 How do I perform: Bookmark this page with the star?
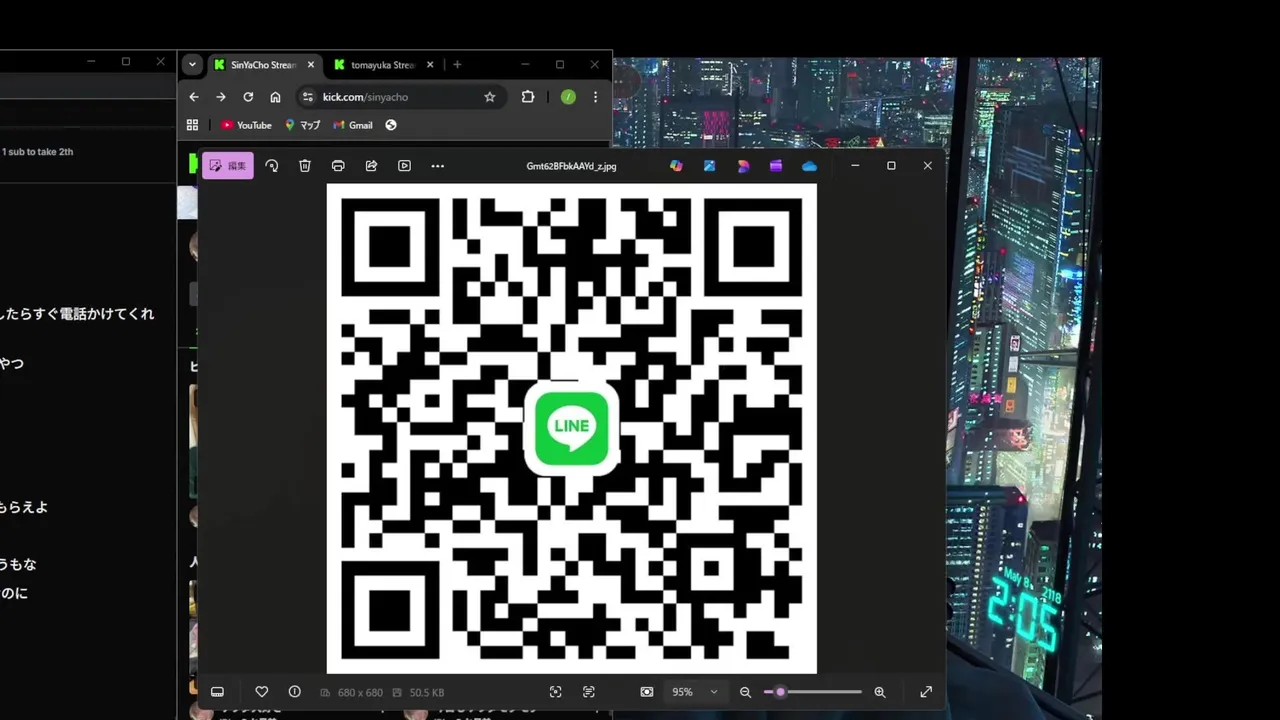click(x=489, y=97)
